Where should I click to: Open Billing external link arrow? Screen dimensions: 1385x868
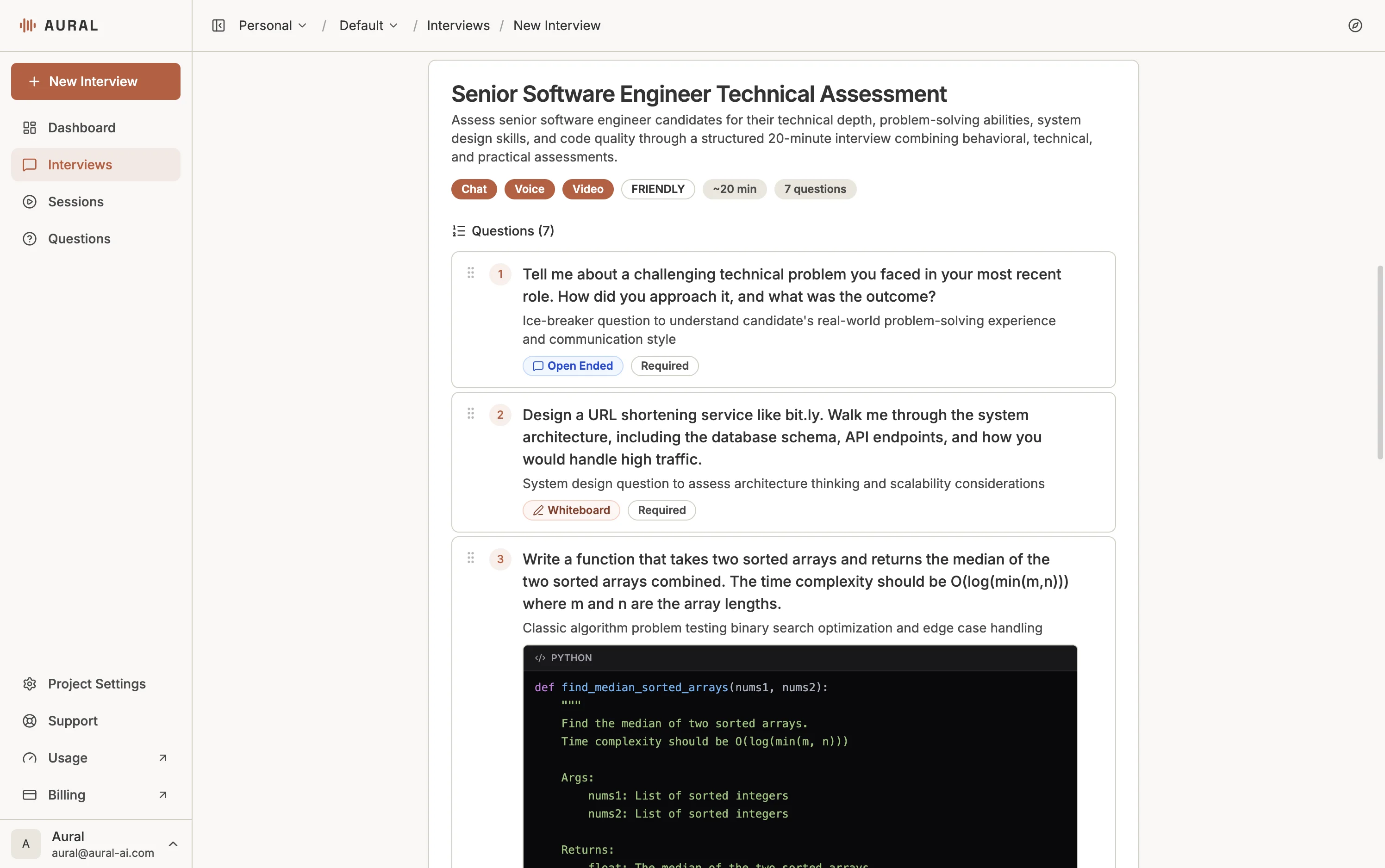[162, 795]
